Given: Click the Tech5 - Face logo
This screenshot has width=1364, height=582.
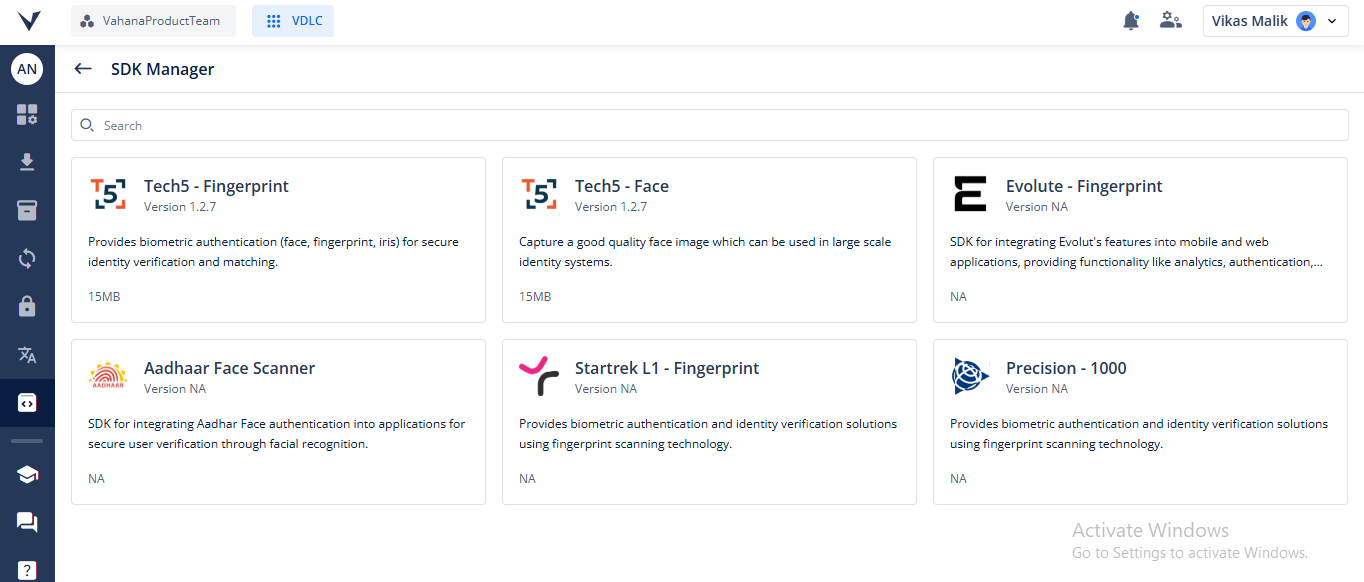Looking at the screenshot, I should pyautogui.click(x=539, y=194).
